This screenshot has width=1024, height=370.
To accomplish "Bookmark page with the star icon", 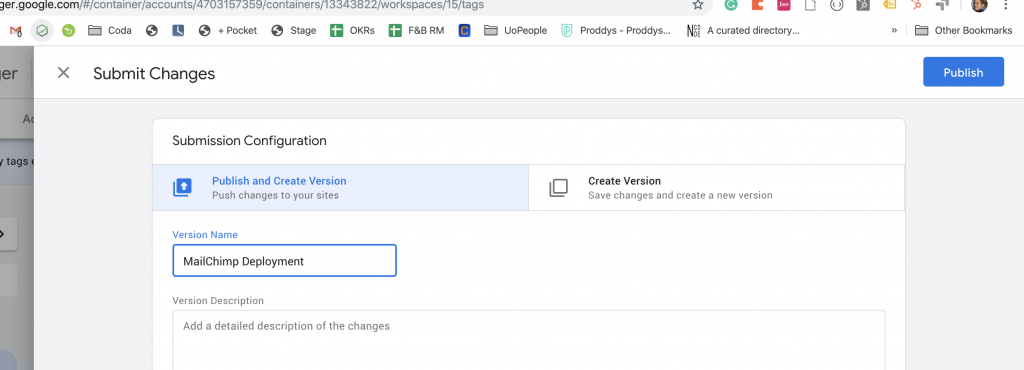I will [698, 5].
